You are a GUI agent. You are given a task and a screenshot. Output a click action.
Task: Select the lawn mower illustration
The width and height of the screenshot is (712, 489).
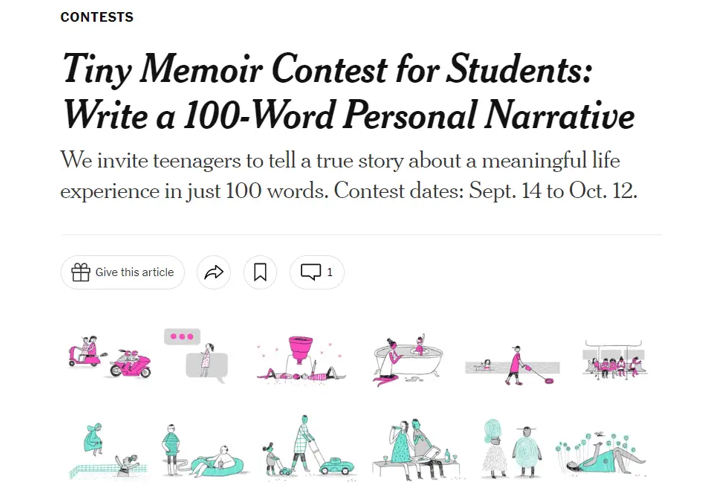pyautogui.click(x=308, y=446)
